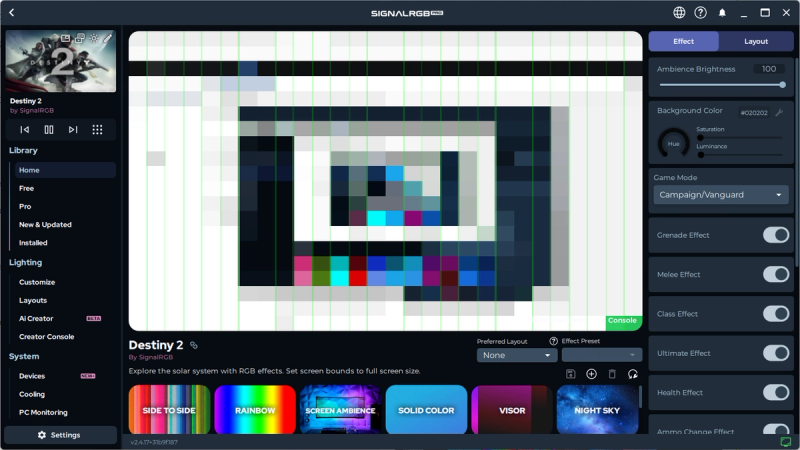The width and height of the screenshot is (800, 450).
Task: Click the notification bell icon
Action: [x=722, y=13]
